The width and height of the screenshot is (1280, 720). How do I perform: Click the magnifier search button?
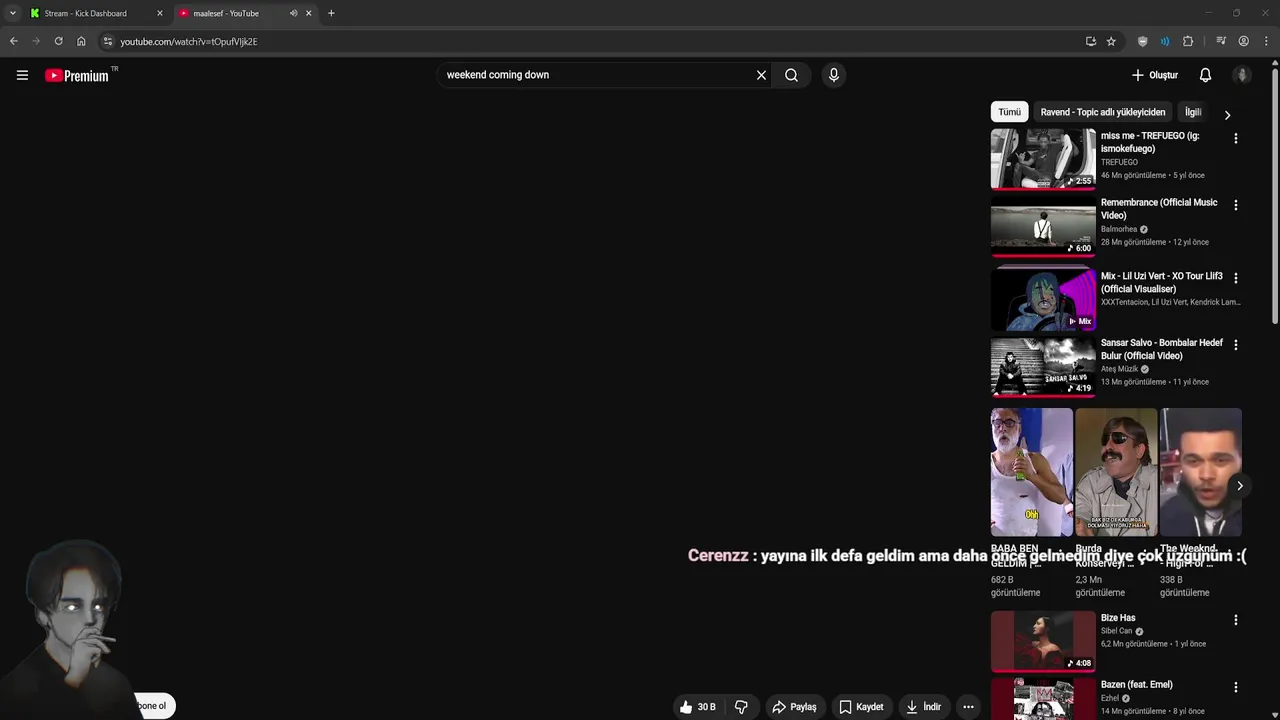pos(791,75)
